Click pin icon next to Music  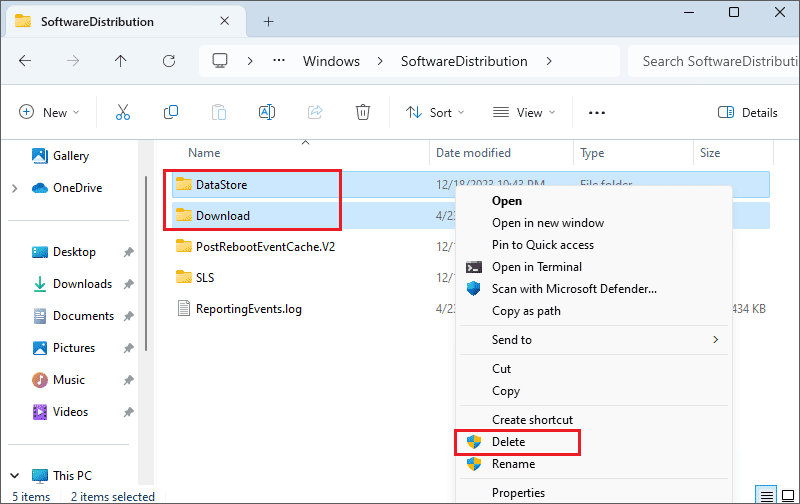tap(129, 381)
